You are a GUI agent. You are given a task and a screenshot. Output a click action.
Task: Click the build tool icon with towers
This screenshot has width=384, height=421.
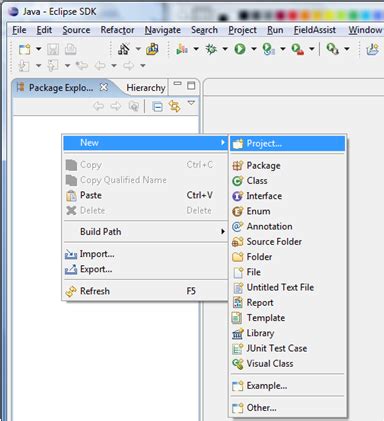click(124, 49)
